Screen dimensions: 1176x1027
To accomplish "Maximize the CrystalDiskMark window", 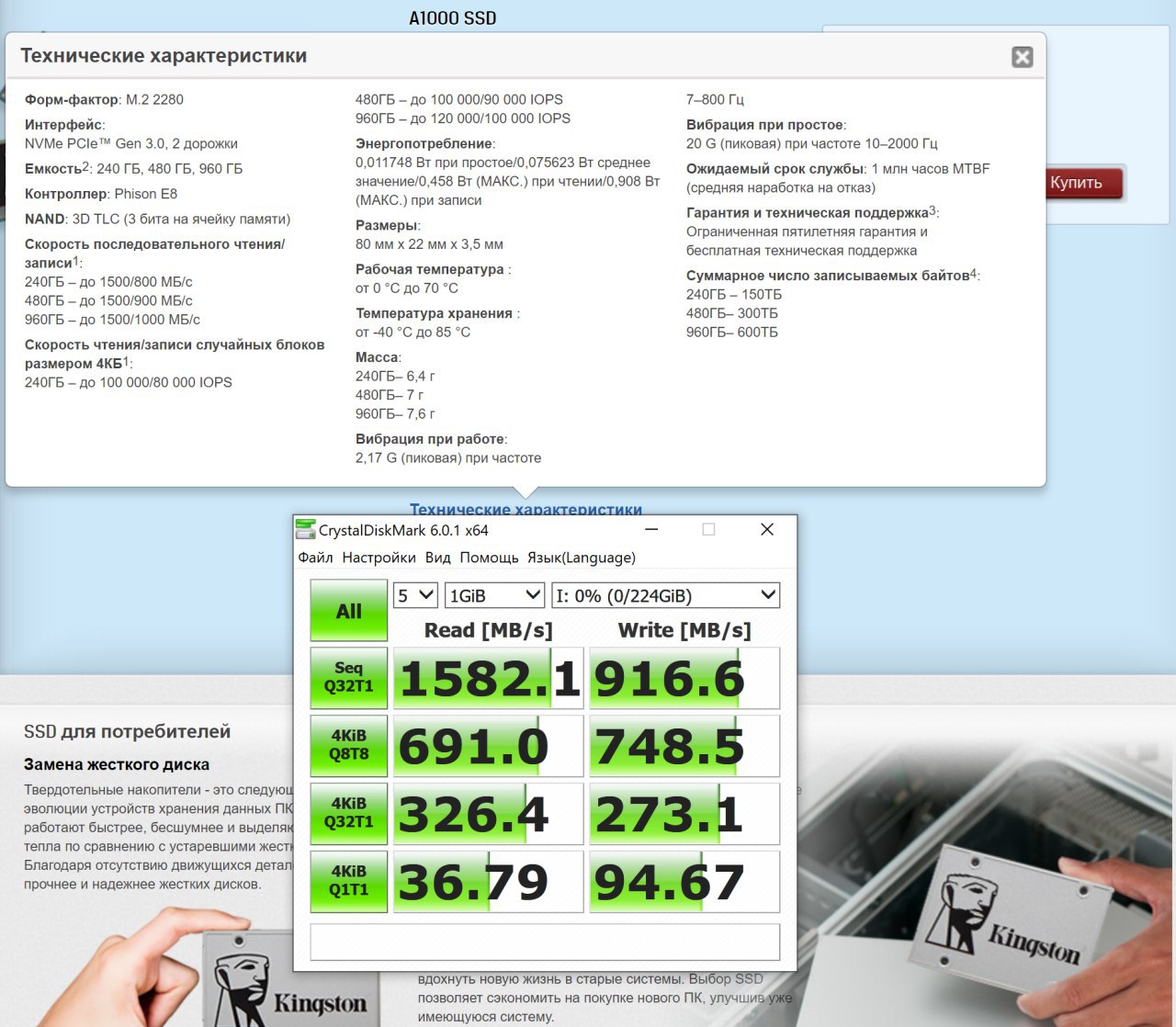I will (x=708, y=529).
